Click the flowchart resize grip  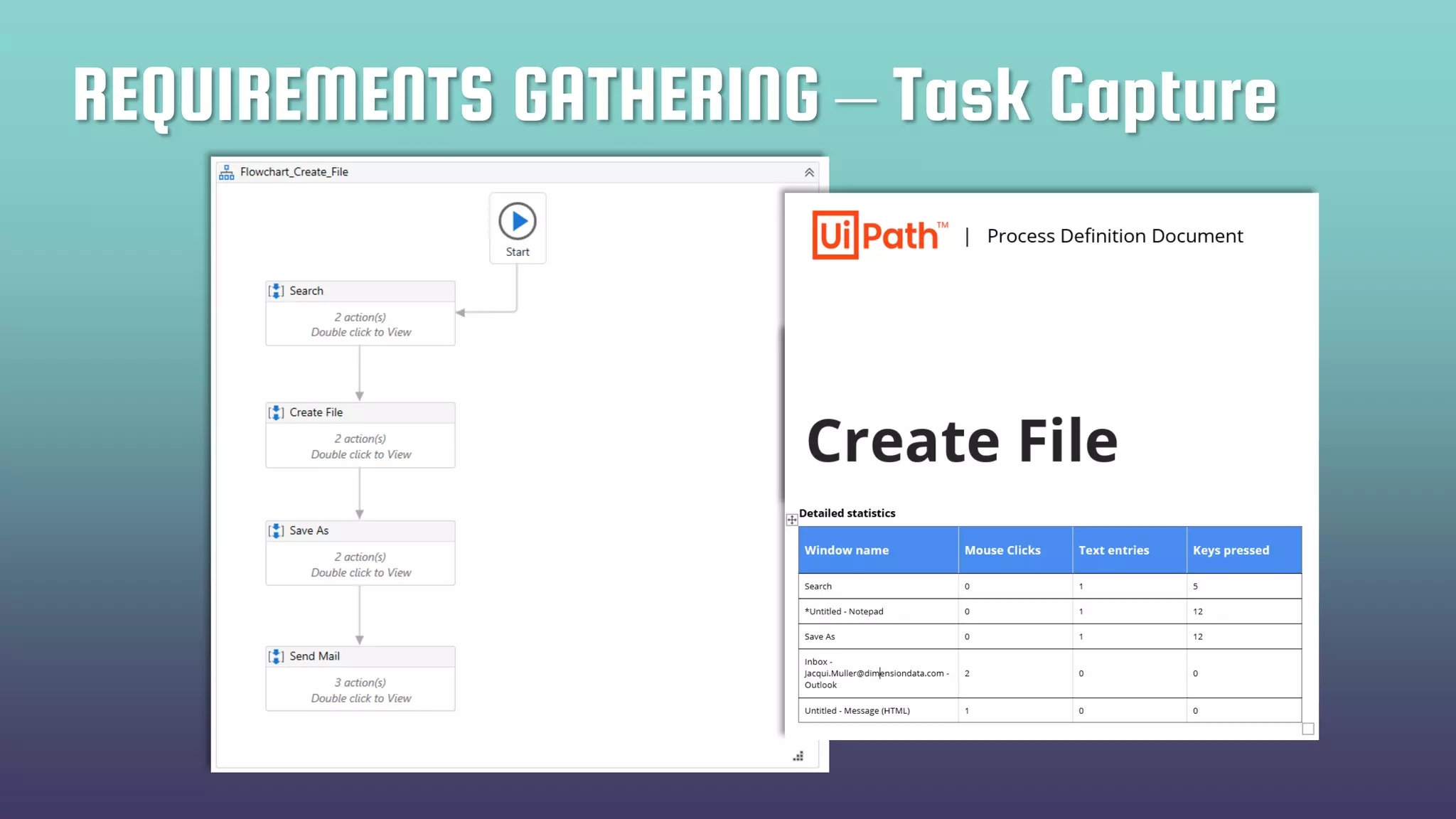(798, 756)
